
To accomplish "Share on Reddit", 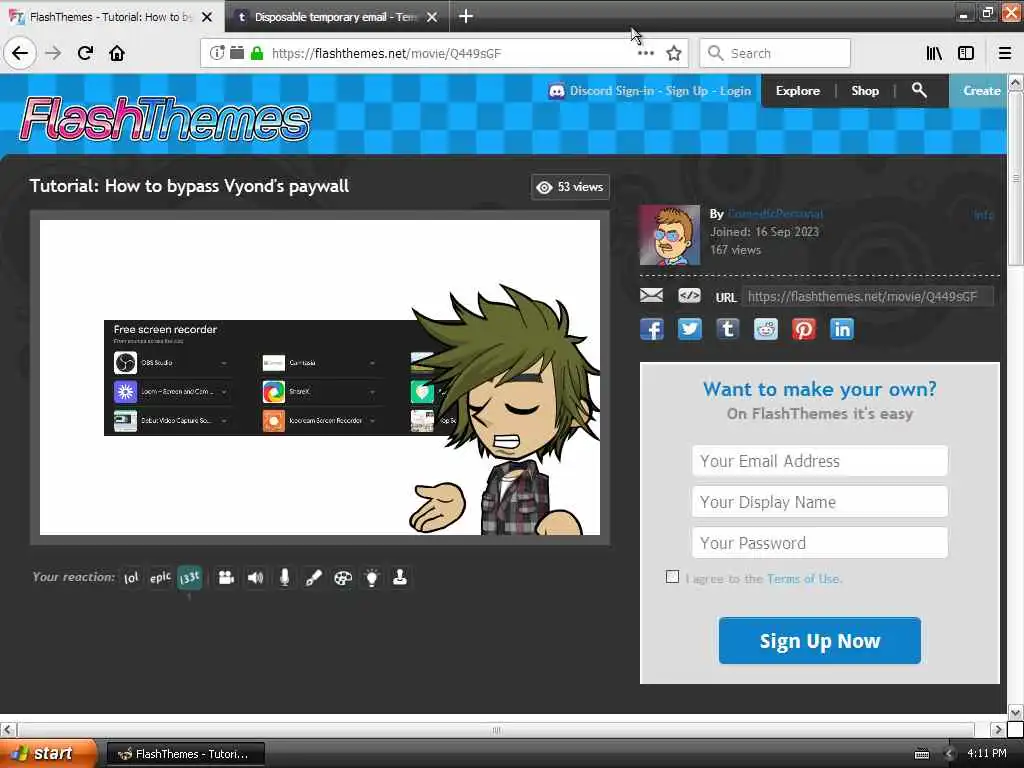I will point(765,329).
